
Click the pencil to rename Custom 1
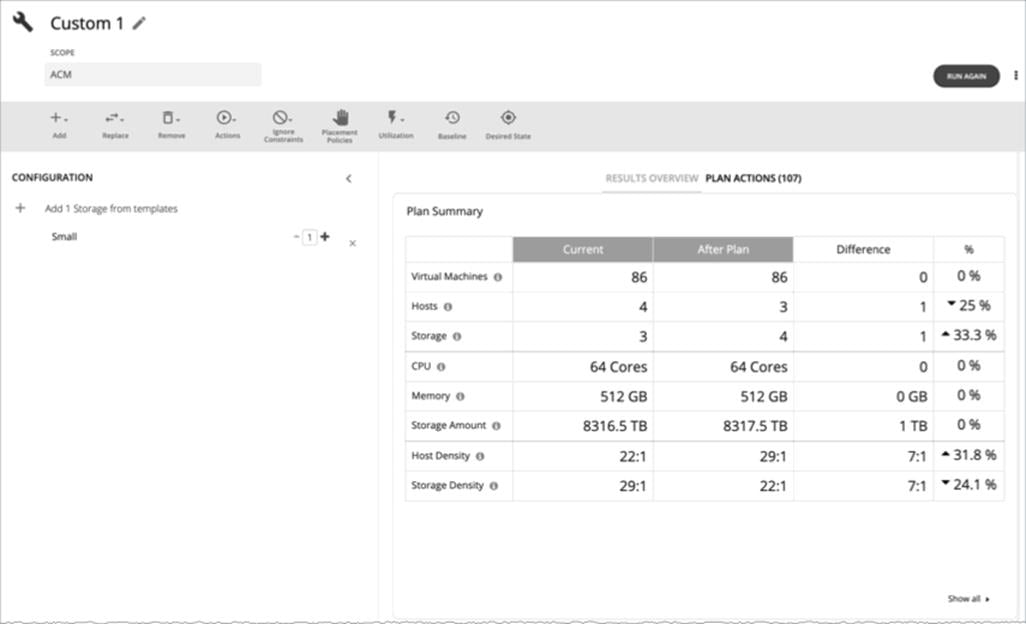coord(137,22)
